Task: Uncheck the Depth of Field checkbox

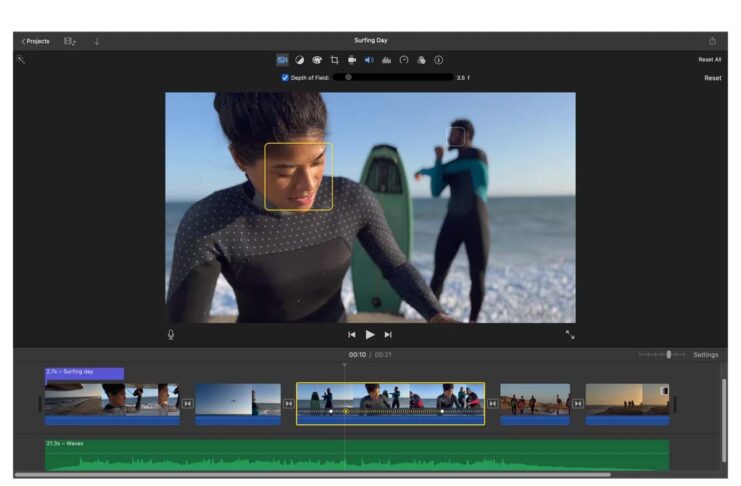Action: click(285, 77)
